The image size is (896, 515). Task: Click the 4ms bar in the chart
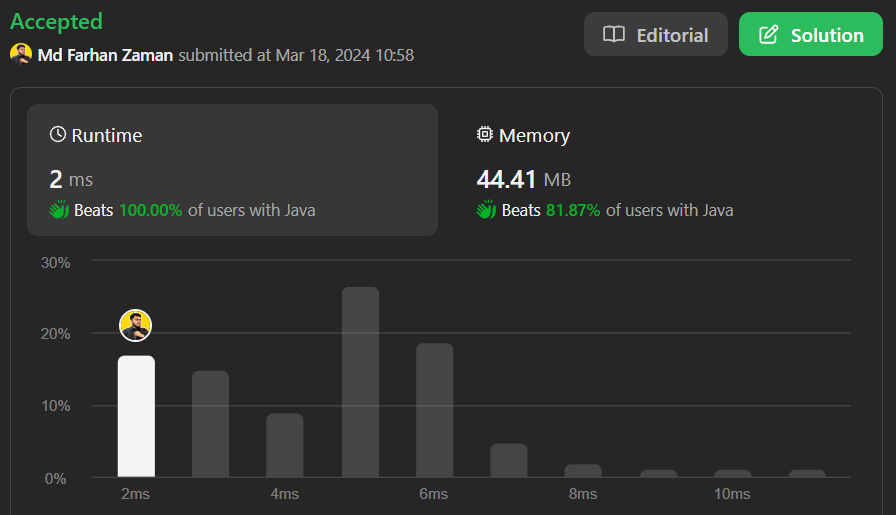point(285,445)
